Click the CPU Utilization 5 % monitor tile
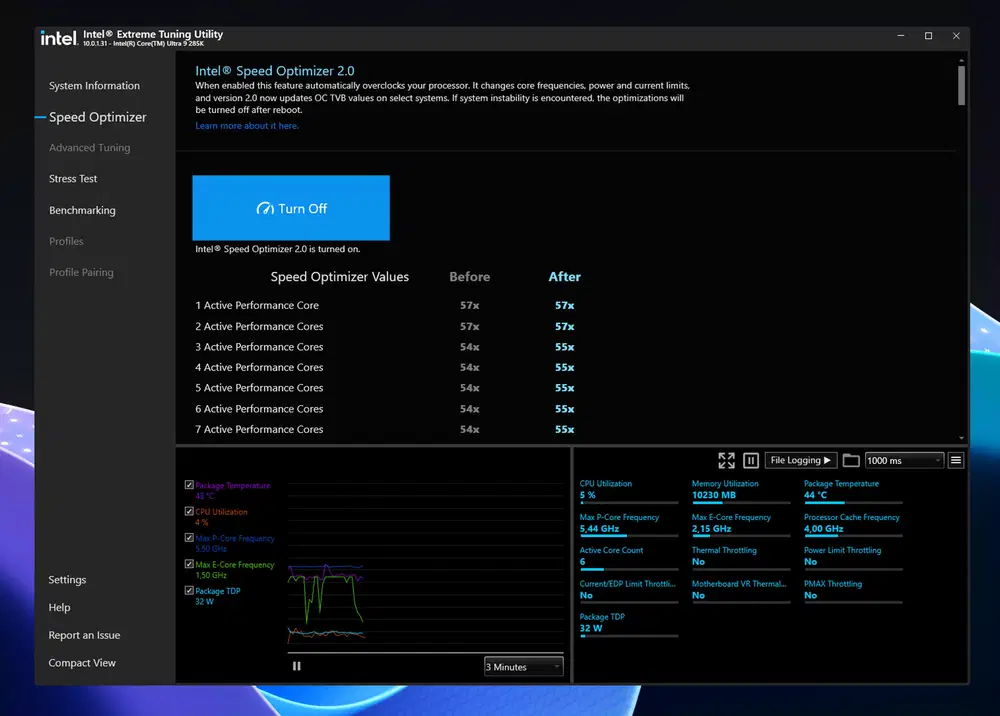The height and width of the screenshot is (716, 1000). [x=628, y=490]
